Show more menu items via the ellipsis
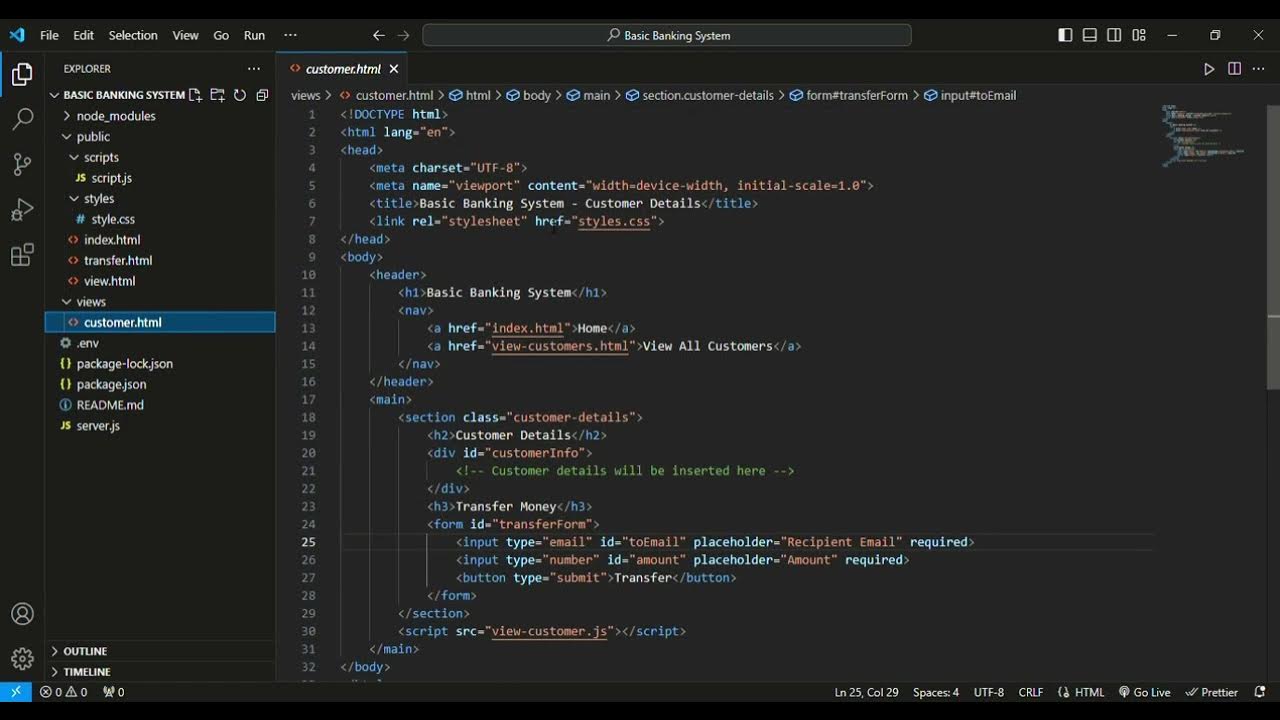Image resolution: width=1280 pixels, height=720 pixels. [290, 35]
